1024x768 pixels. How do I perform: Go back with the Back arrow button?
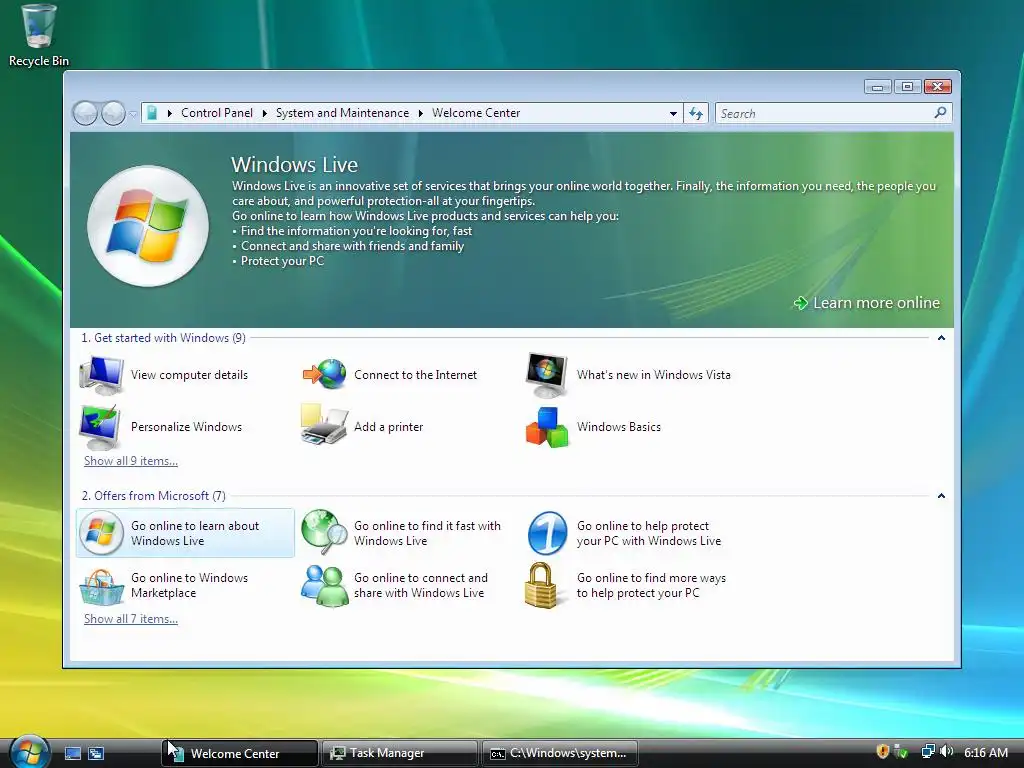pos(85,114)
